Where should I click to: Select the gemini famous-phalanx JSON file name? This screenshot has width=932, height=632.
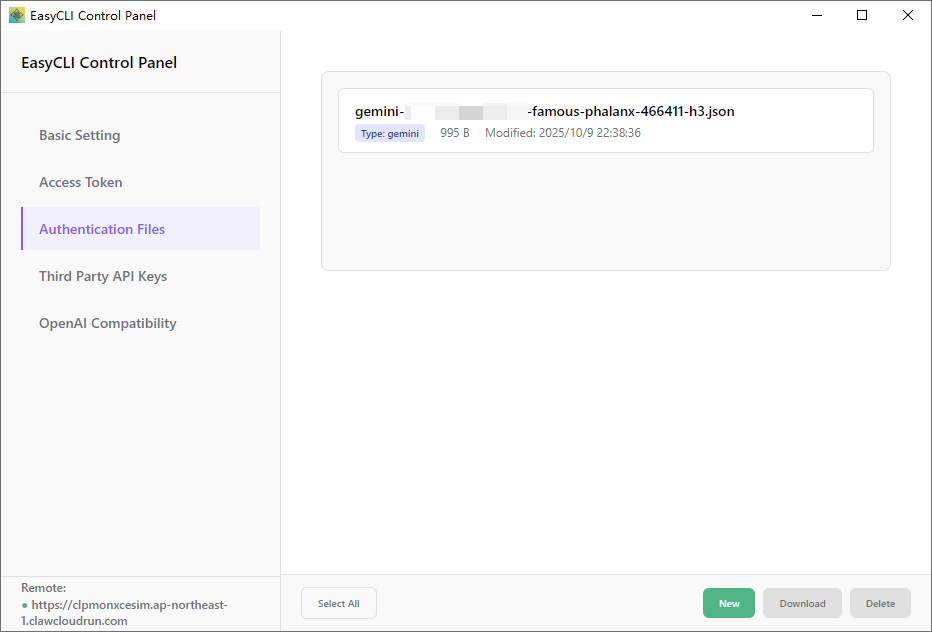click(x=545, y=111)
